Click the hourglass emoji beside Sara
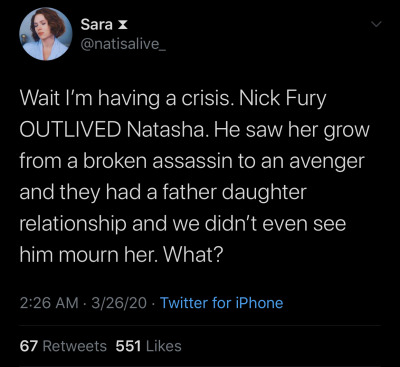 pos(124,25)
